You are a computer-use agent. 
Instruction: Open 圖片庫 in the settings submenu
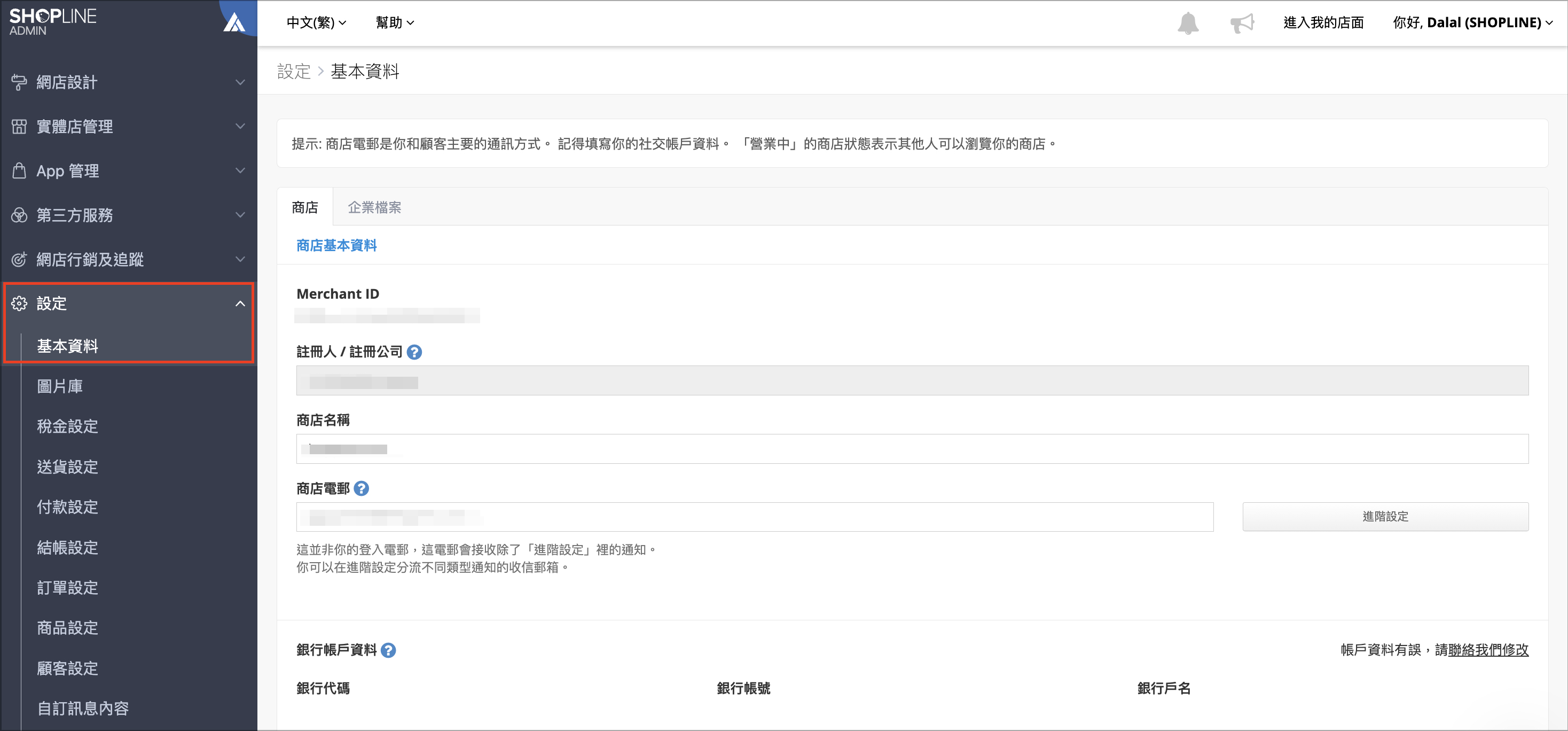(60, 386)
